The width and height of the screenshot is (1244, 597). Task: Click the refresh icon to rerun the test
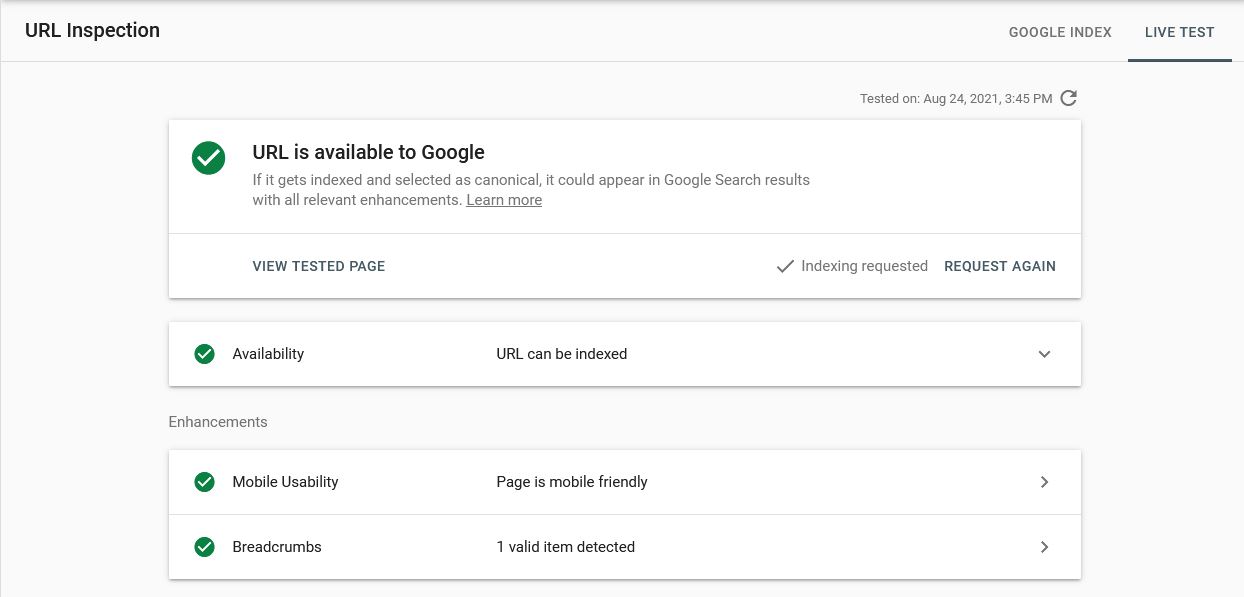[1068, 98]
